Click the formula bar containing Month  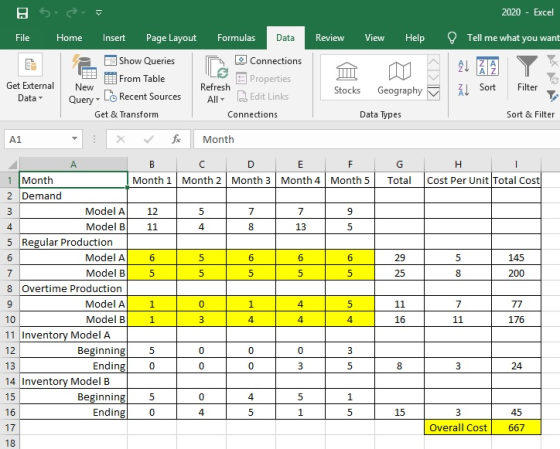(x=377, y=139)
